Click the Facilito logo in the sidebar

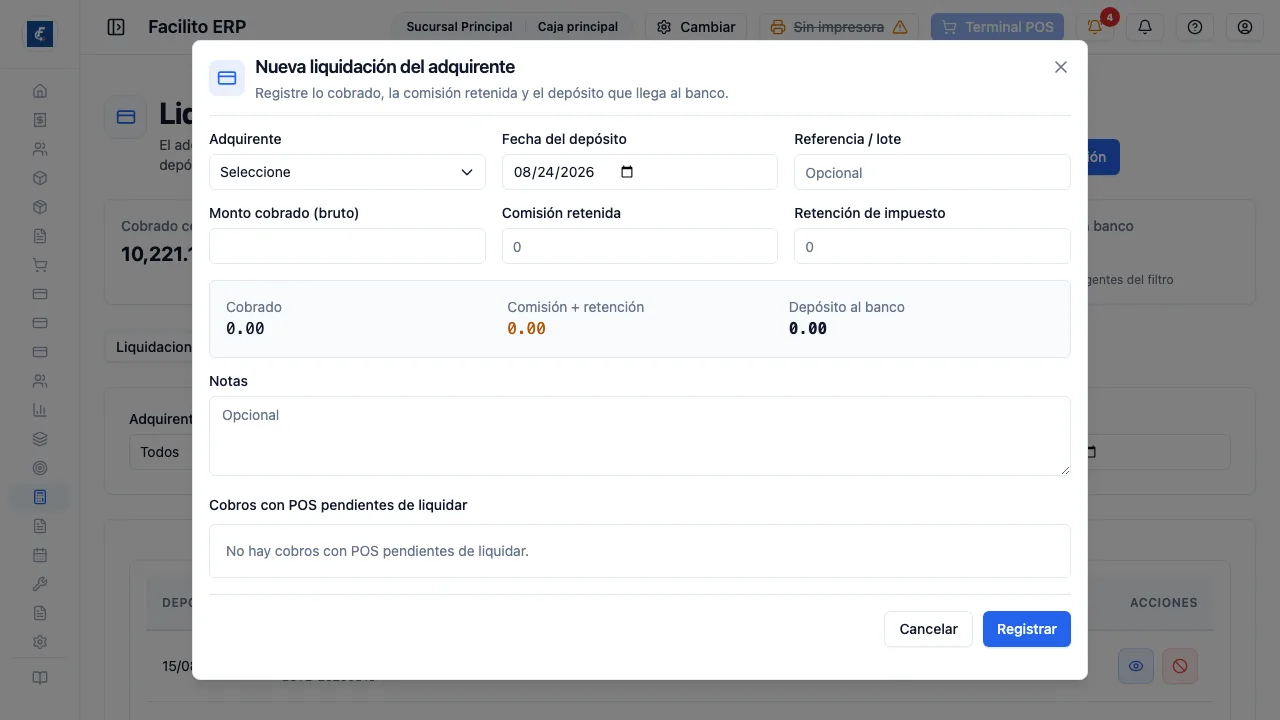[x=40, y=34]
